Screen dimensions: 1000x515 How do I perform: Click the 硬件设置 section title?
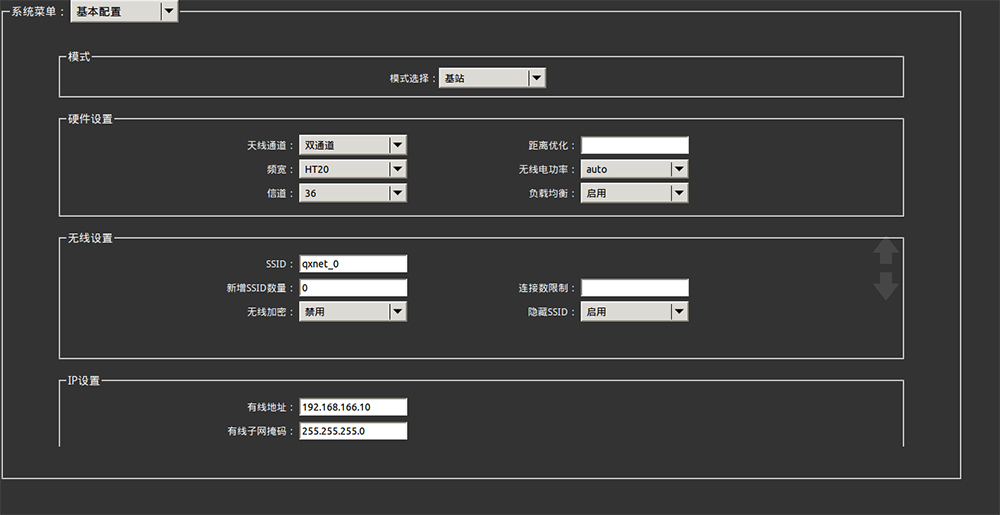(90, 119)
